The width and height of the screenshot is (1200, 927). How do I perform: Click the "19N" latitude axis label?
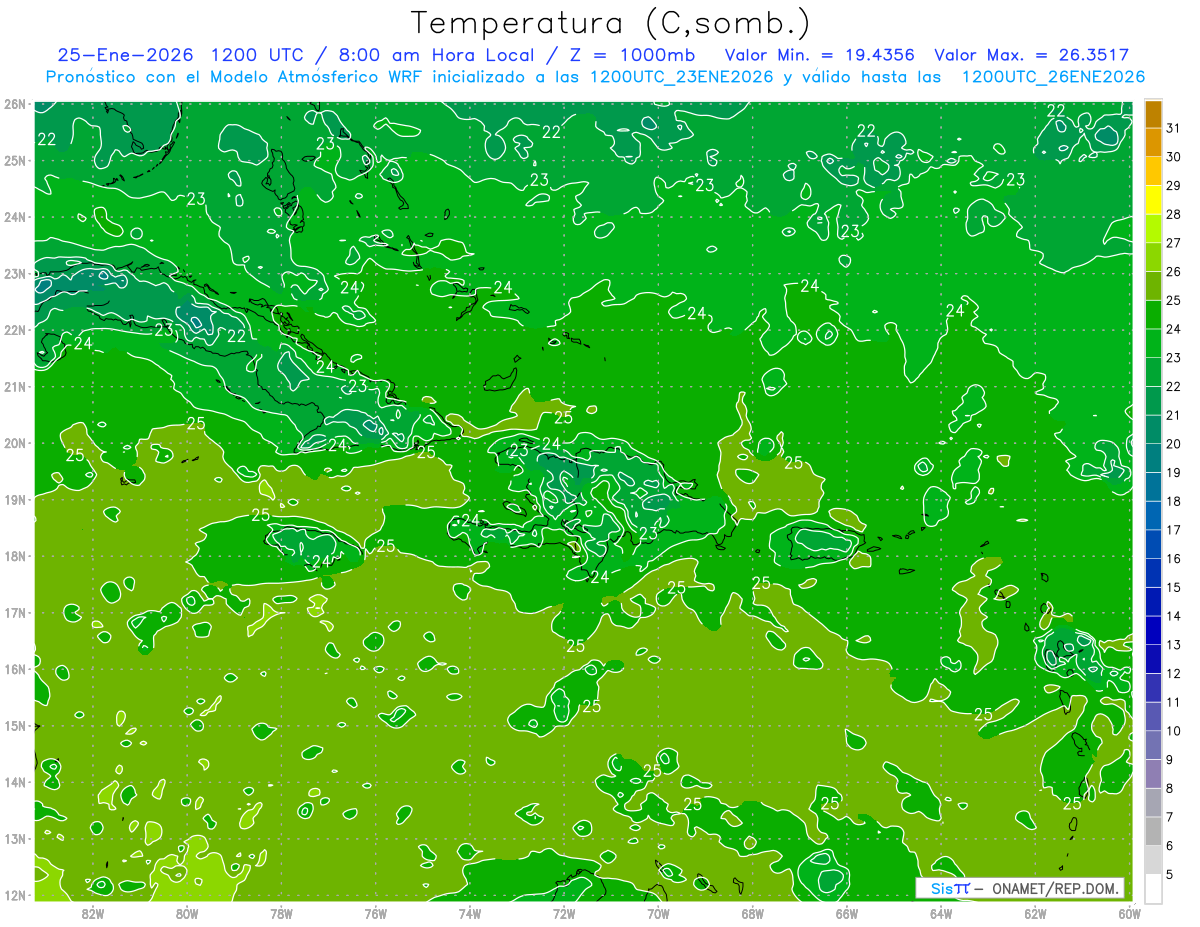(x=15, y=499)
